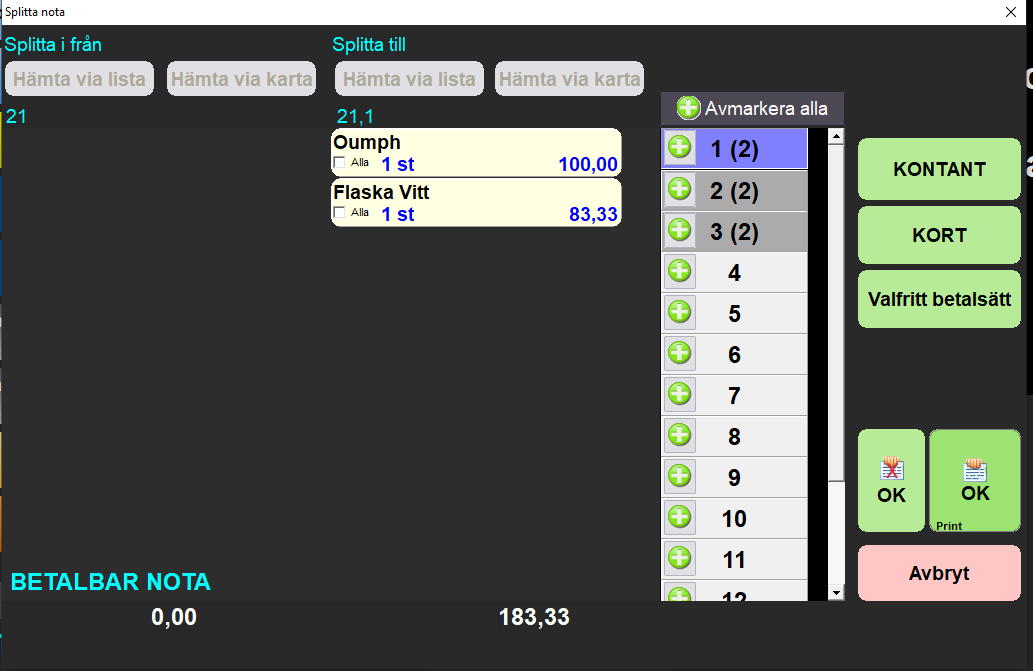Click the plus icon on row 7
The image size is (1033, 671).
680,395
